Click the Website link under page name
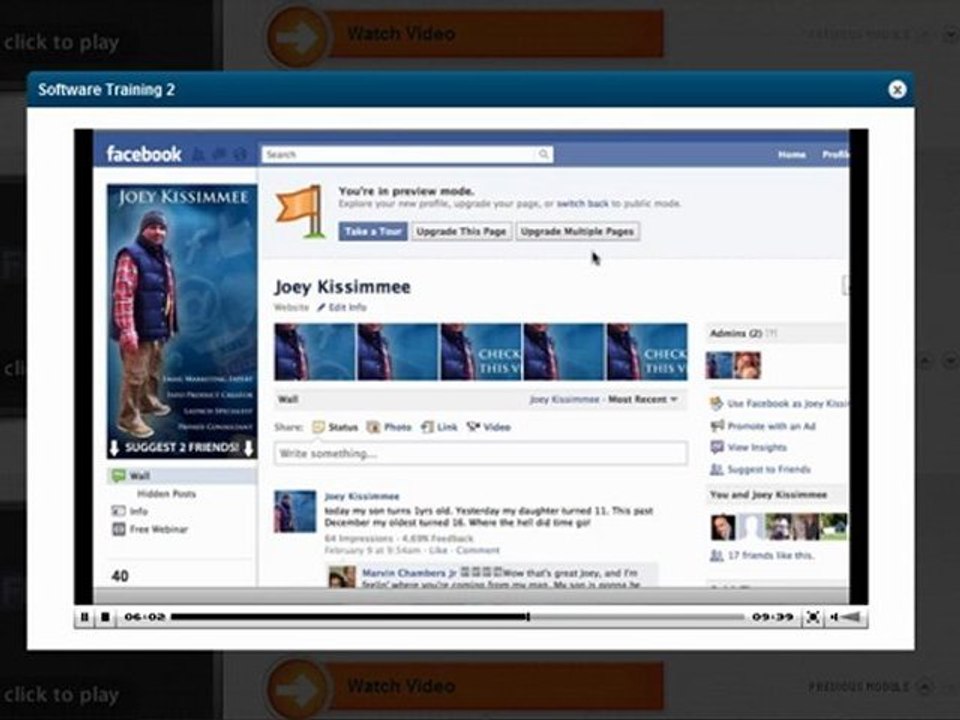This screenshot has width=960, height=720. point(291,307)
